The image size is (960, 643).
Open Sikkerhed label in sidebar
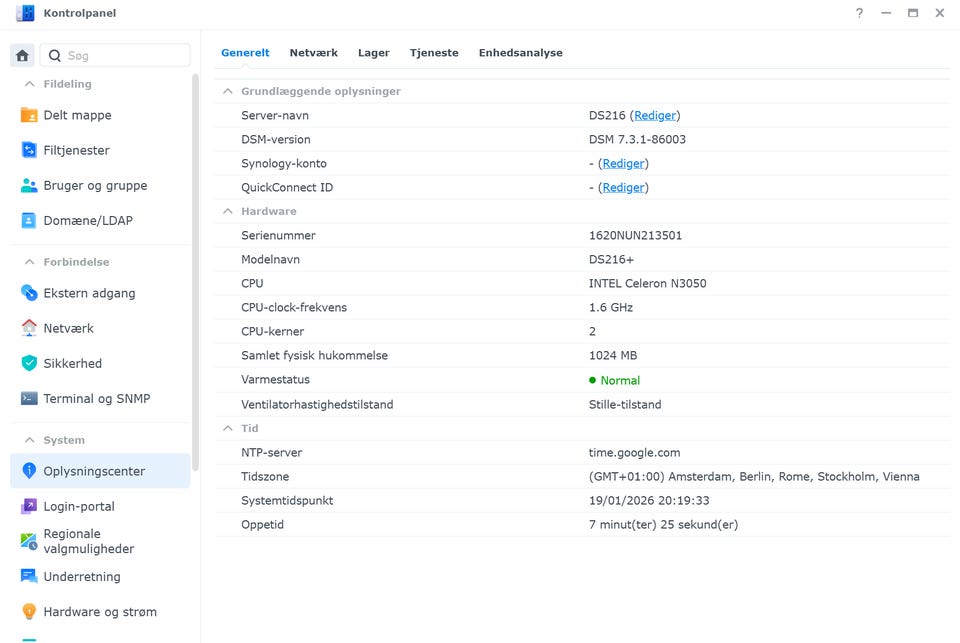tap(72, 363)
